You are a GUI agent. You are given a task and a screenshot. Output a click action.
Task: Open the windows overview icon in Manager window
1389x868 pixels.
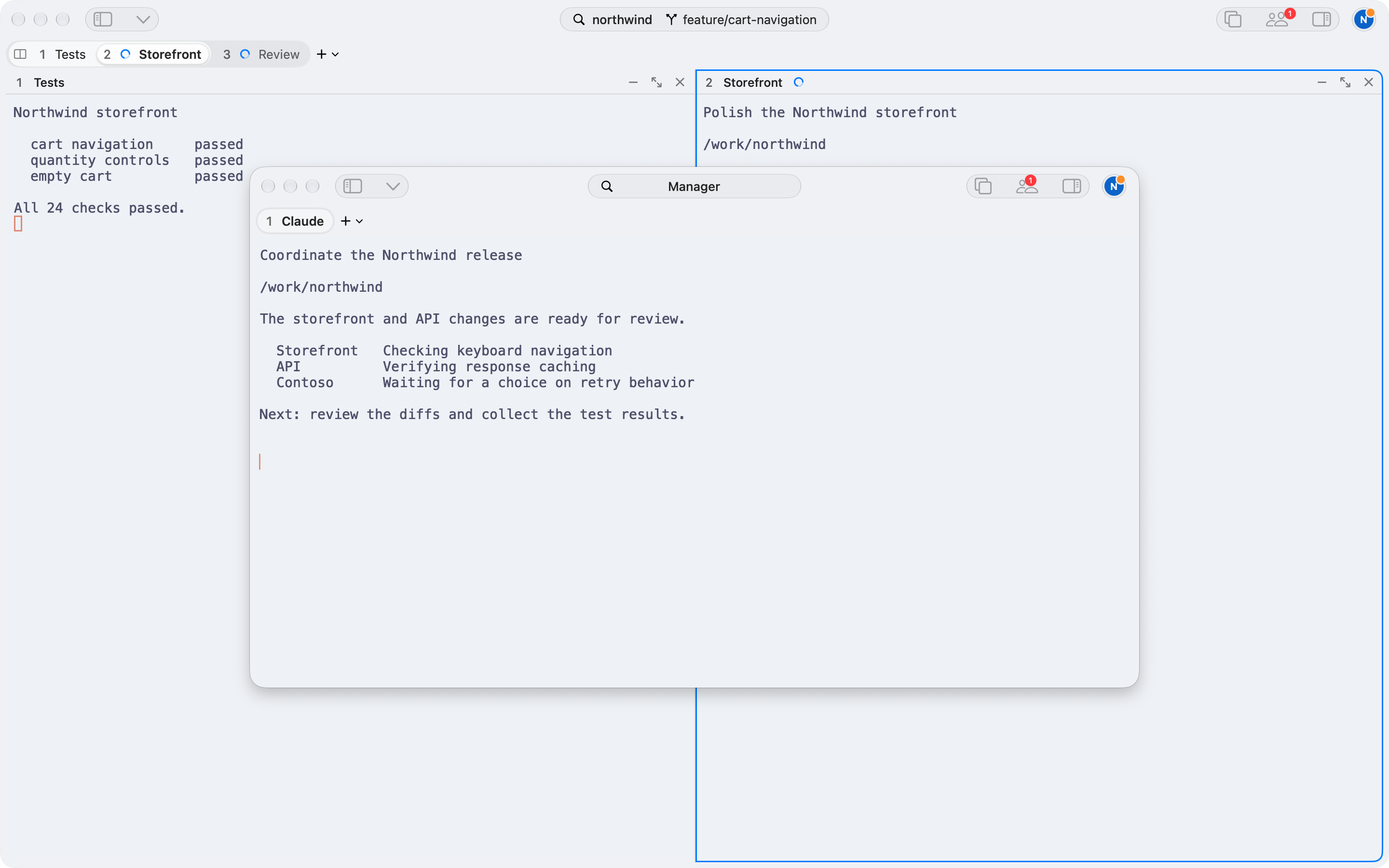[x=983, y=186]
